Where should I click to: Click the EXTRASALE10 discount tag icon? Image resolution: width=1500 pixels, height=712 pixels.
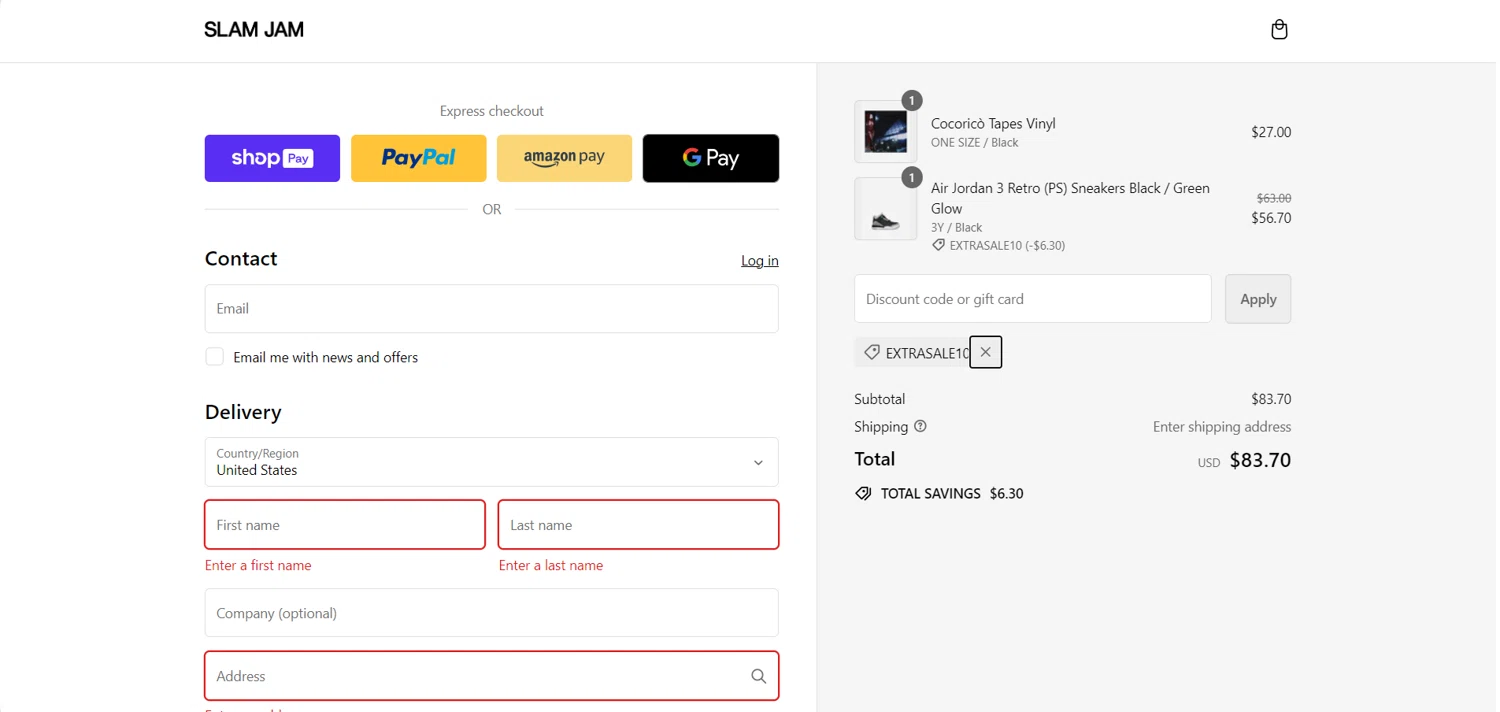point(872,352)
